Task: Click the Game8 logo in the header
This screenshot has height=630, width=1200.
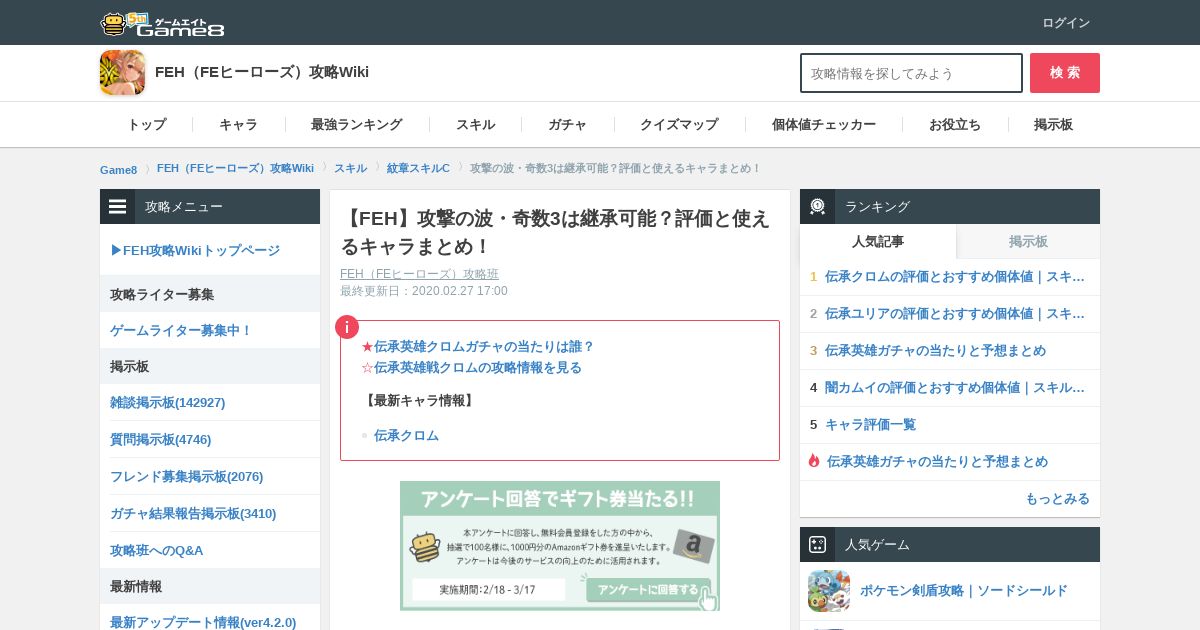Action: 162,24
